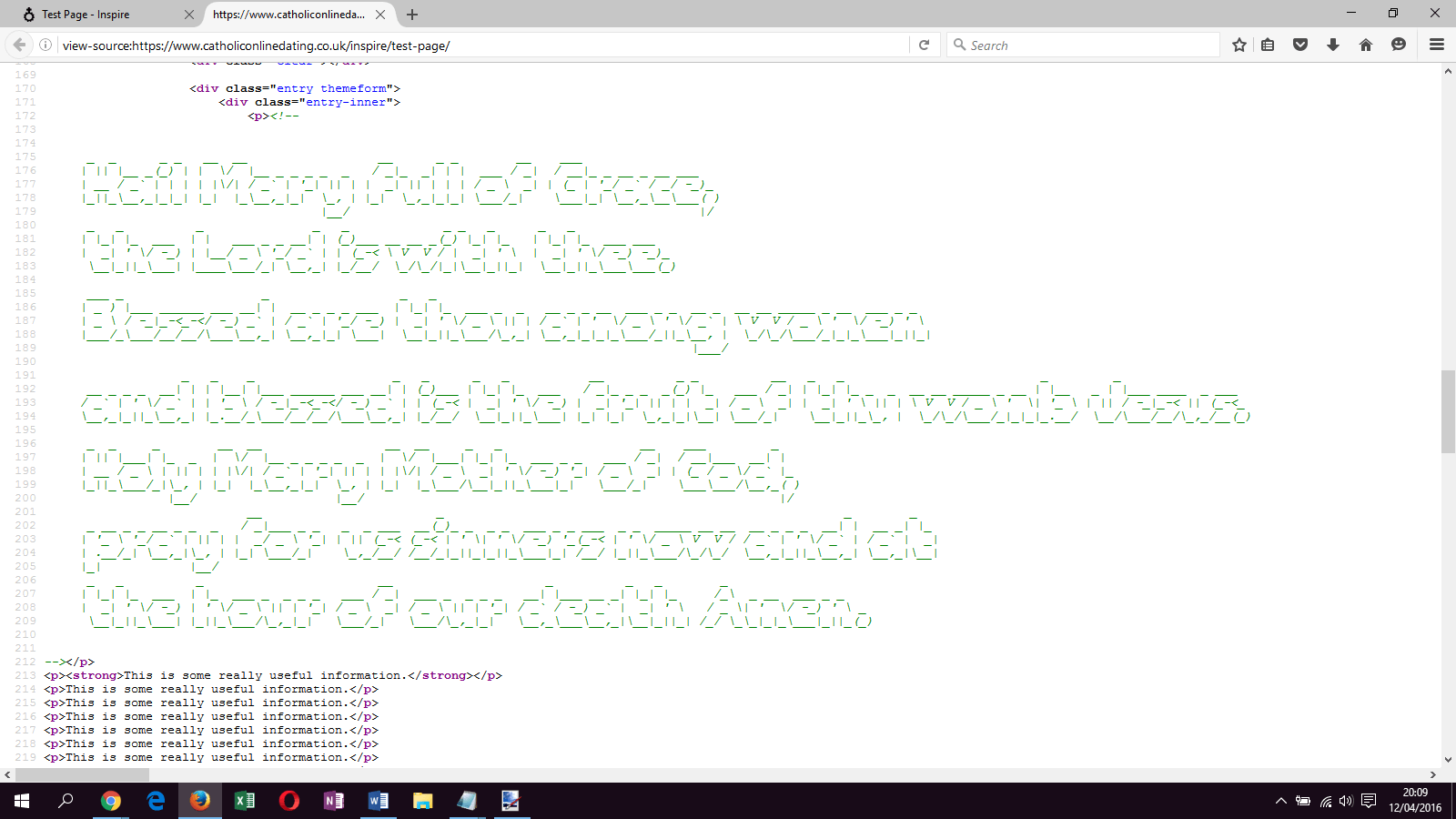
Task: Open the bookmarks list icon
Action: pos(1268,45)
